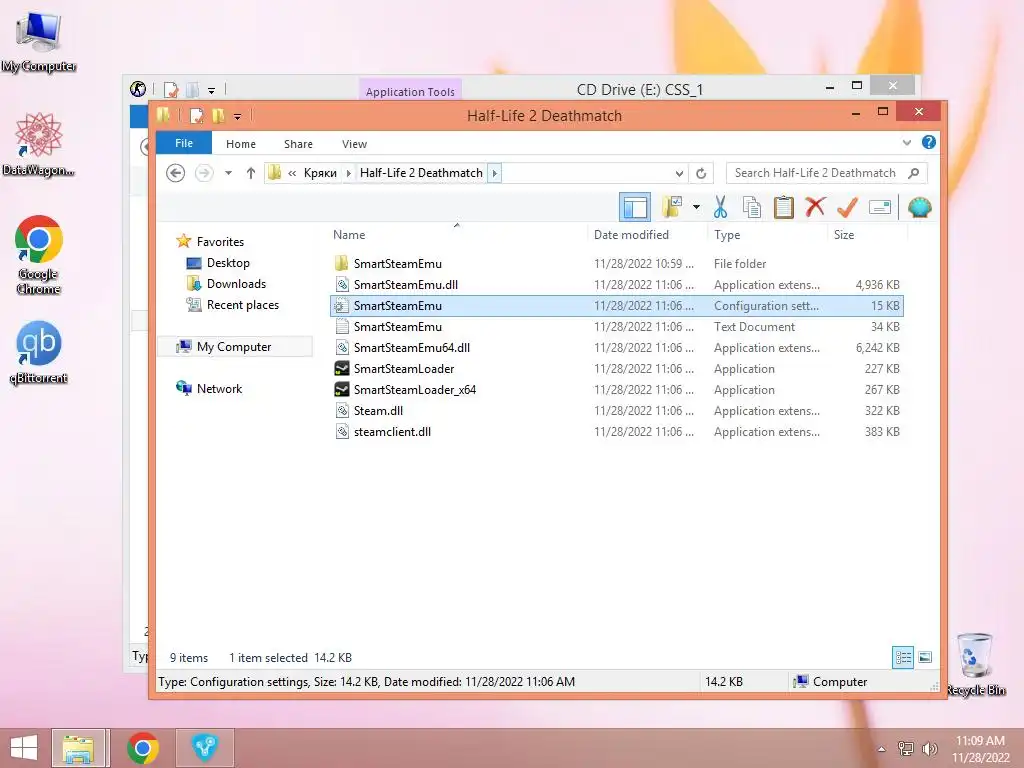Open Customize Quick Access Toolbar dropdown
The height and width of the screenshot is (768, 1024).
click(237, 117)
